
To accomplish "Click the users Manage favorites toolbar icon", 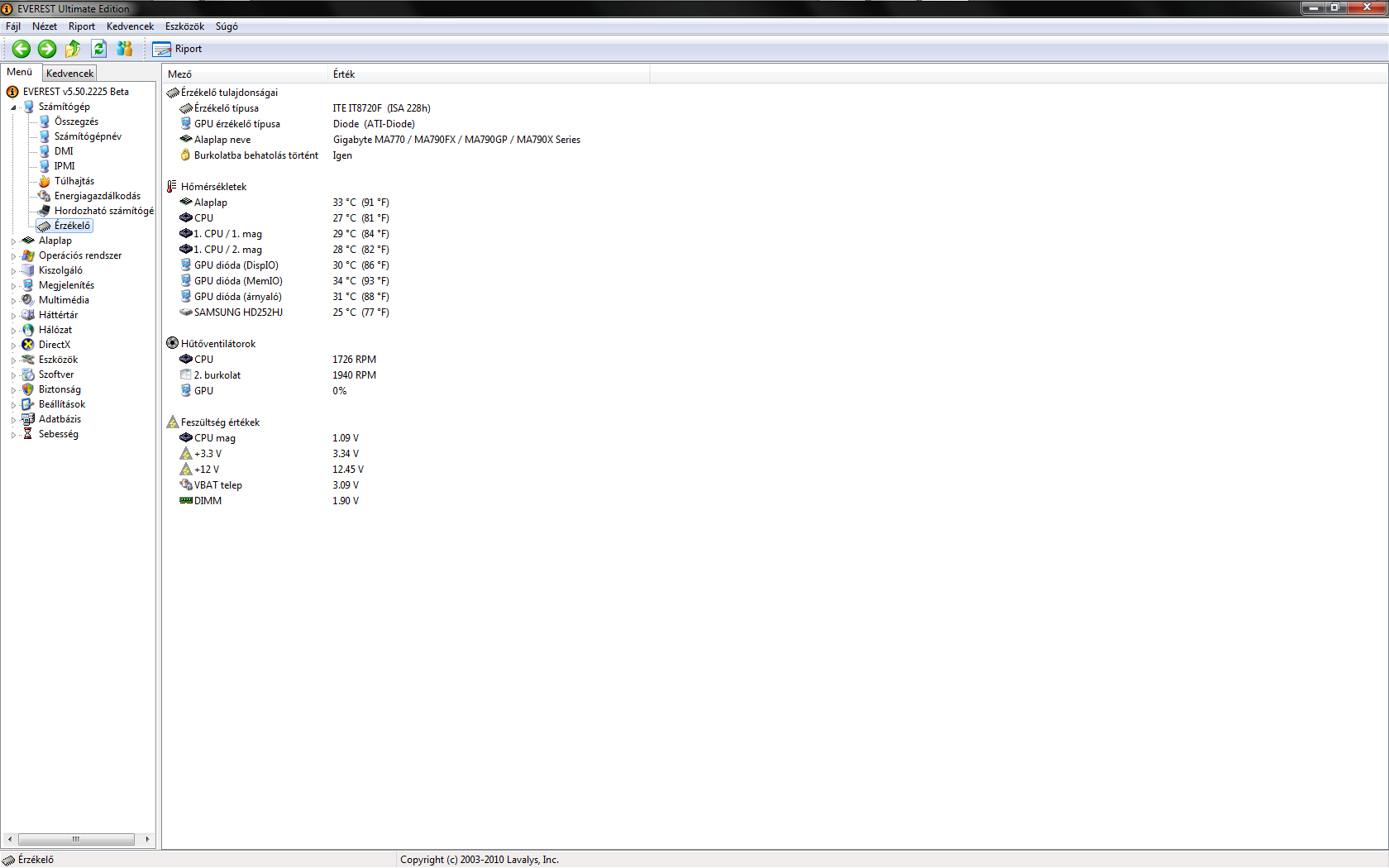I will 125,49.
